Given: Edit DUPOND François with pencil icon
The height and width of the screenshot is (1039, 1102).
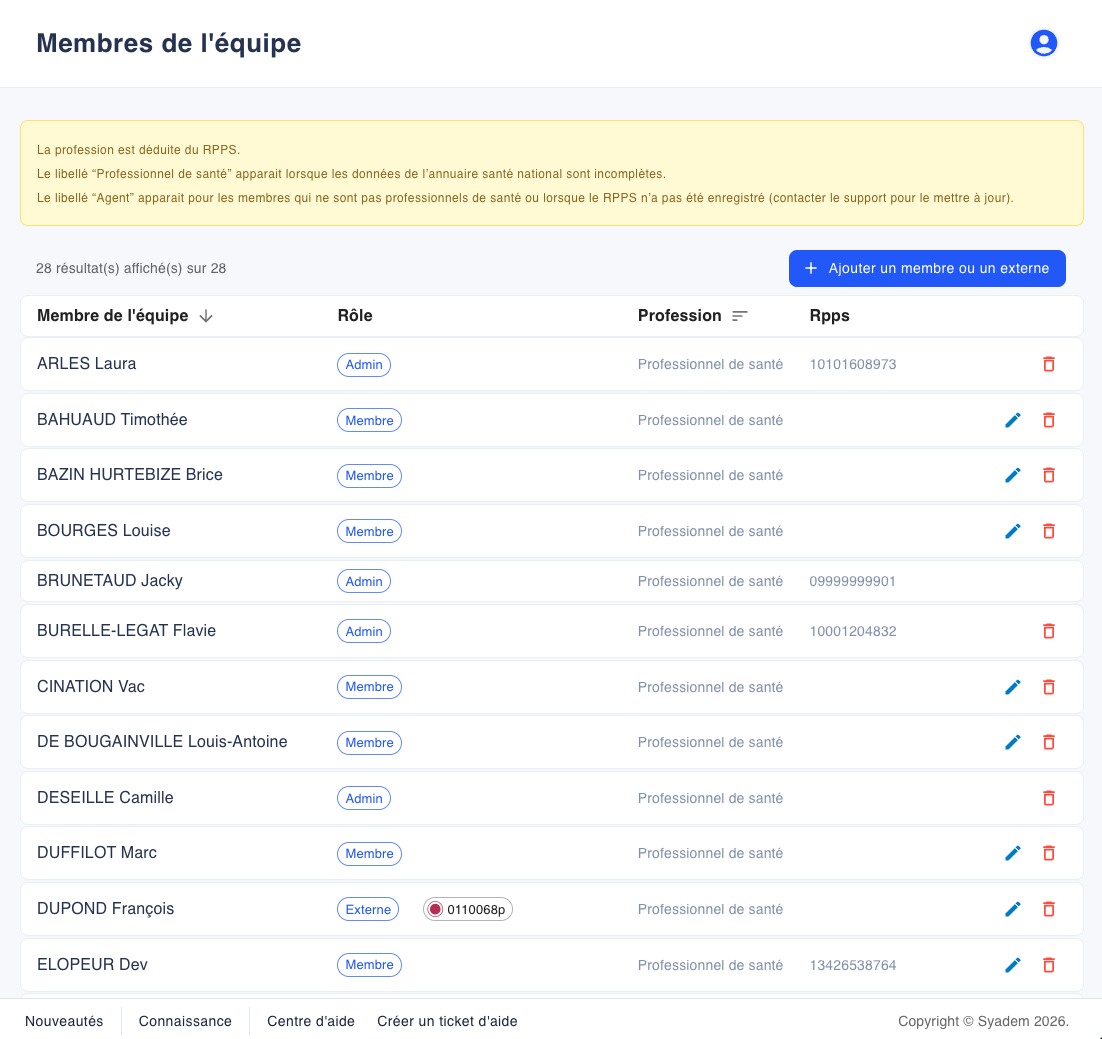Looking at the screenshot, I should (x=1013, y=909).
